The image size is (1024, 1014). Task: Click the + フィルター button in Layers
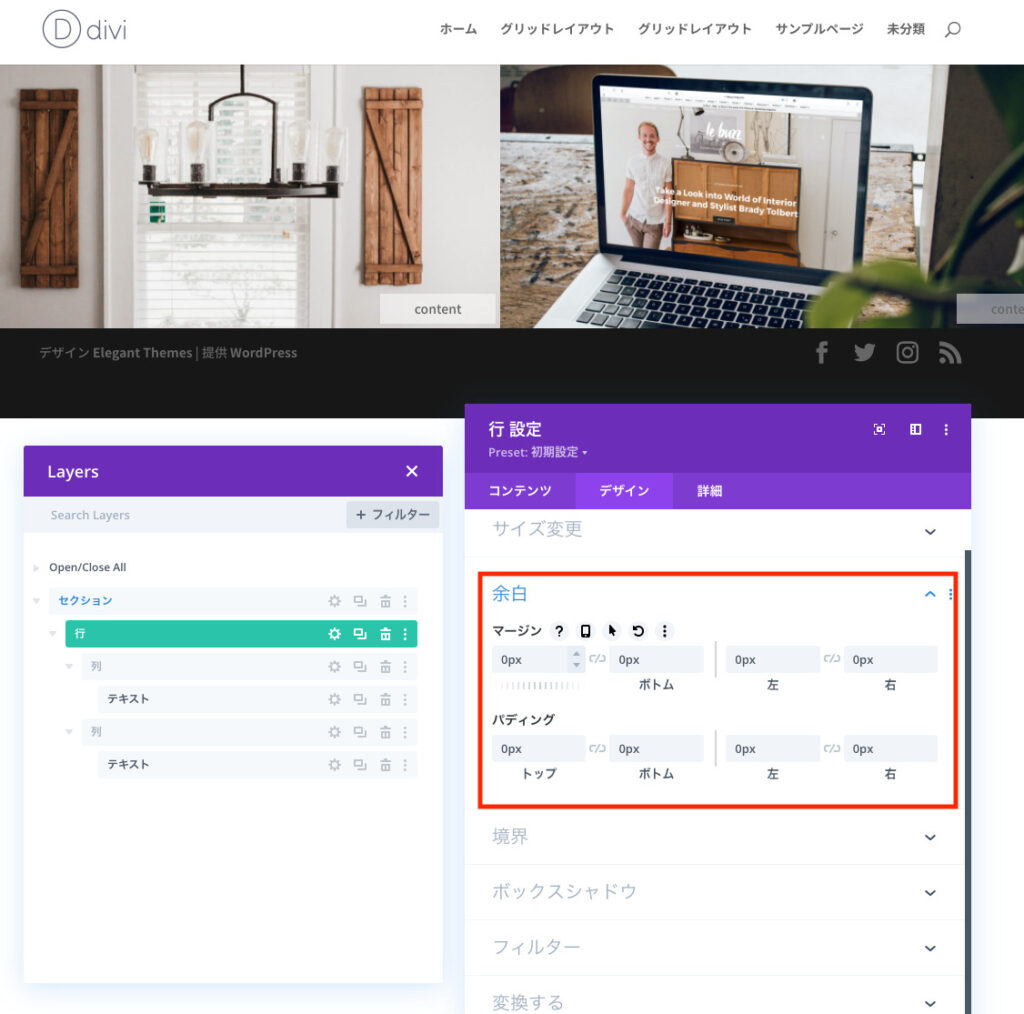click(x=392, y=515)
